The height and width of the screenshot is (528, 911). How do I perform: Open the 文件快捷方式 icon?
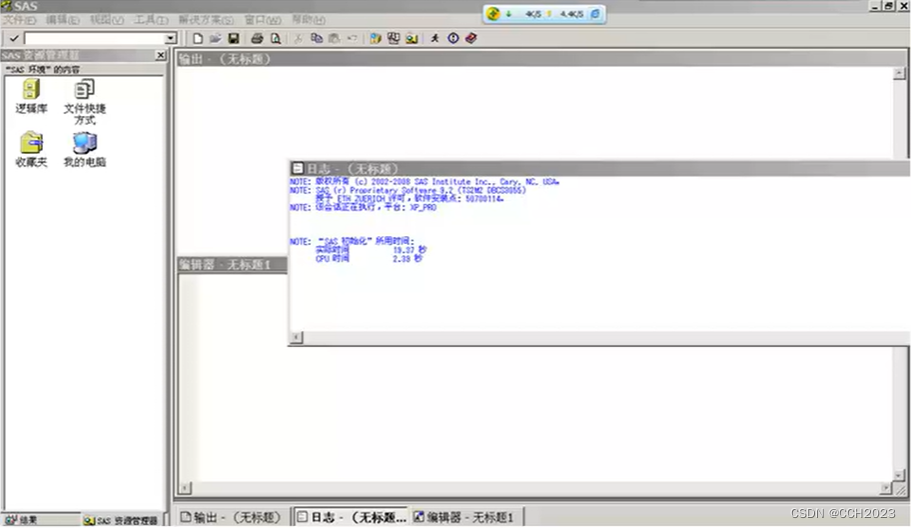(x=85, y=102)
